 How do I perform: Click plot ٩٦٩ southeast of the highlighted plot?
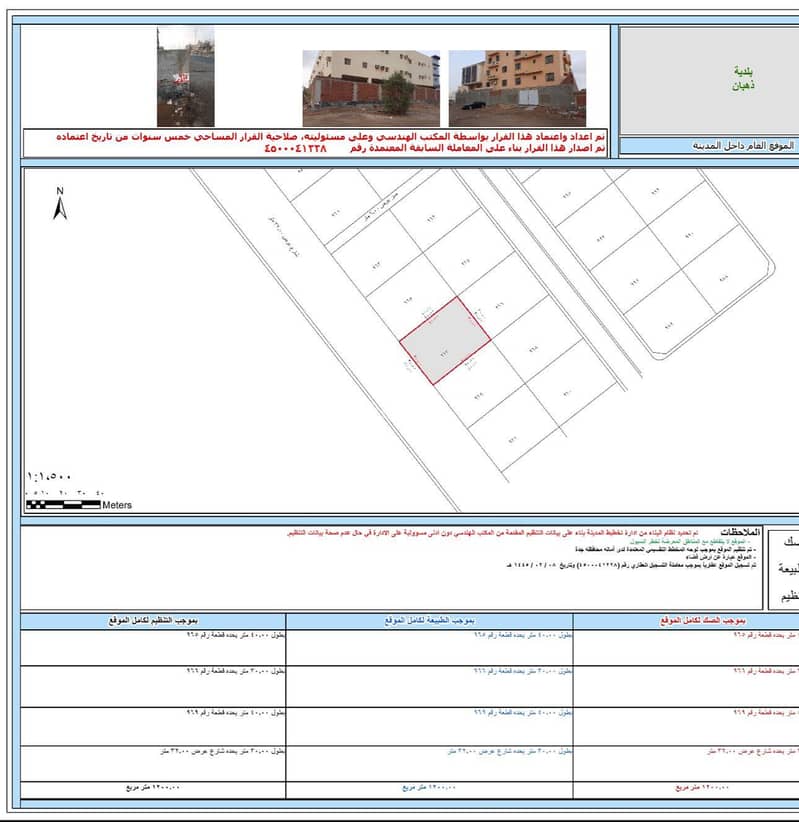[479, 397]
